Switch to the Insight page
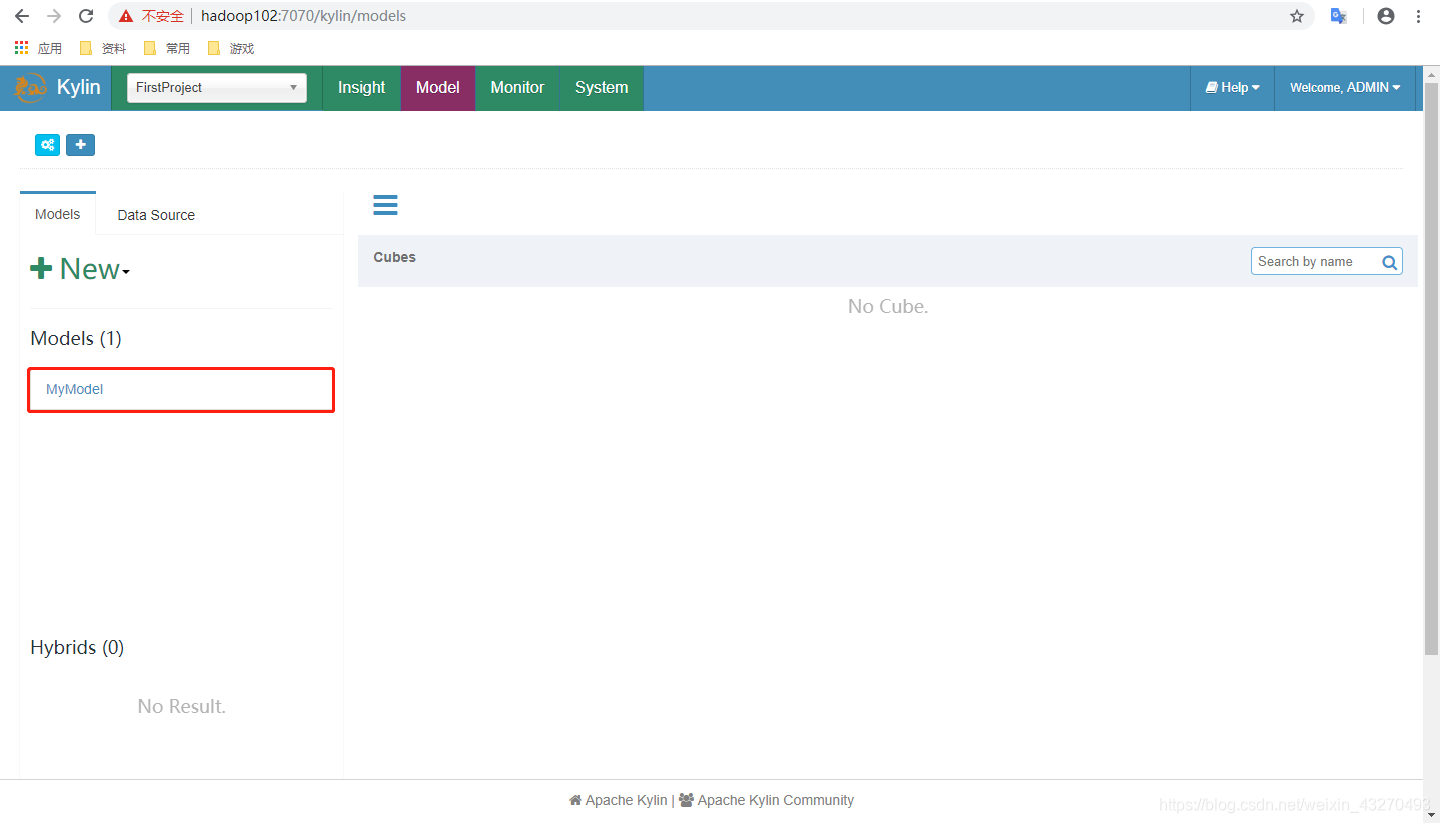 (361, 88)
